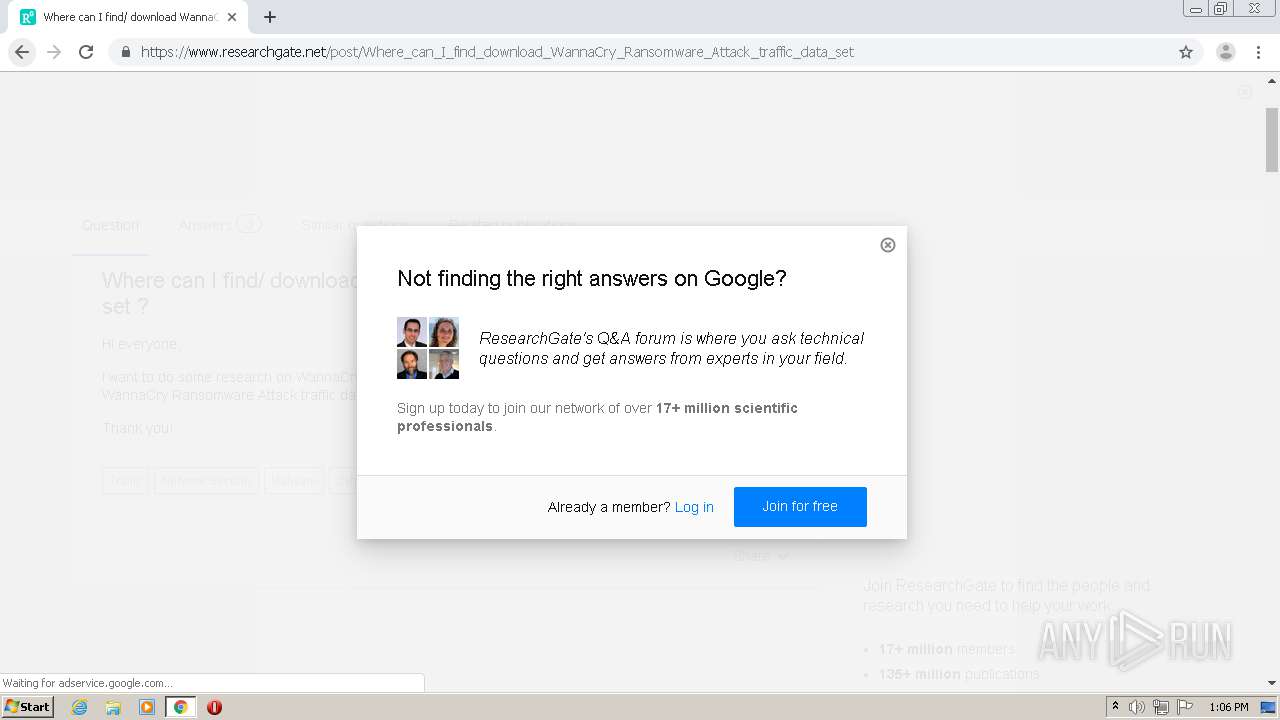Click the Join for free button
This screenshot has width=1280, height=720.
coord(800,507)
